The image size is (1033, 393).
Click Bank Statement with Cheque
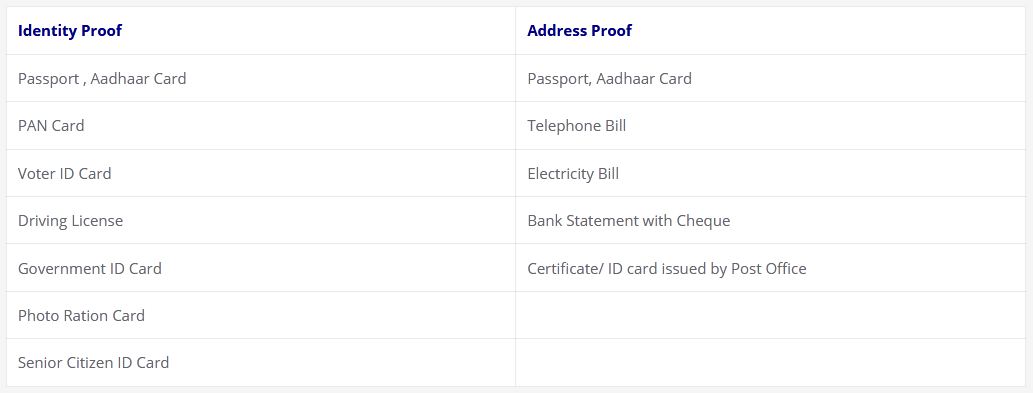(628, 221)
